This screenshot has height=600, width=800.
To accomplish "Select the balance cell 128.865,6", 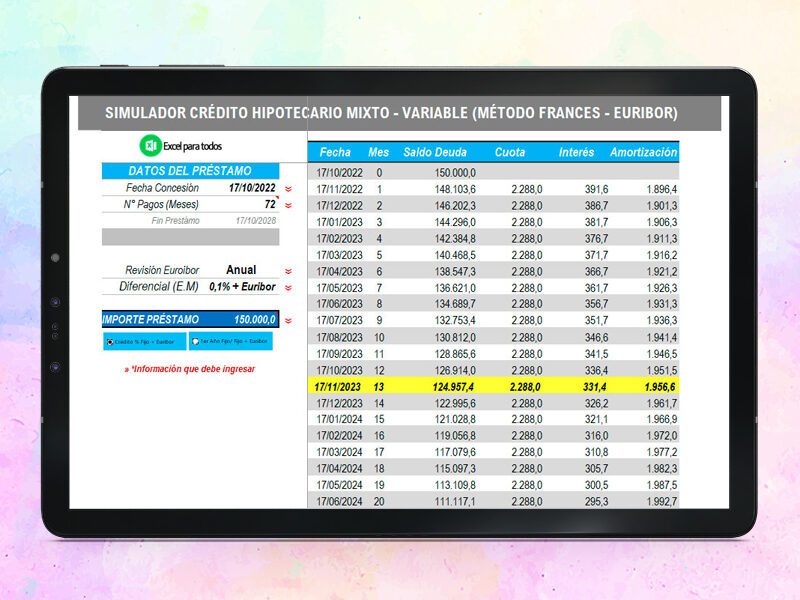I will coord(455,354).
